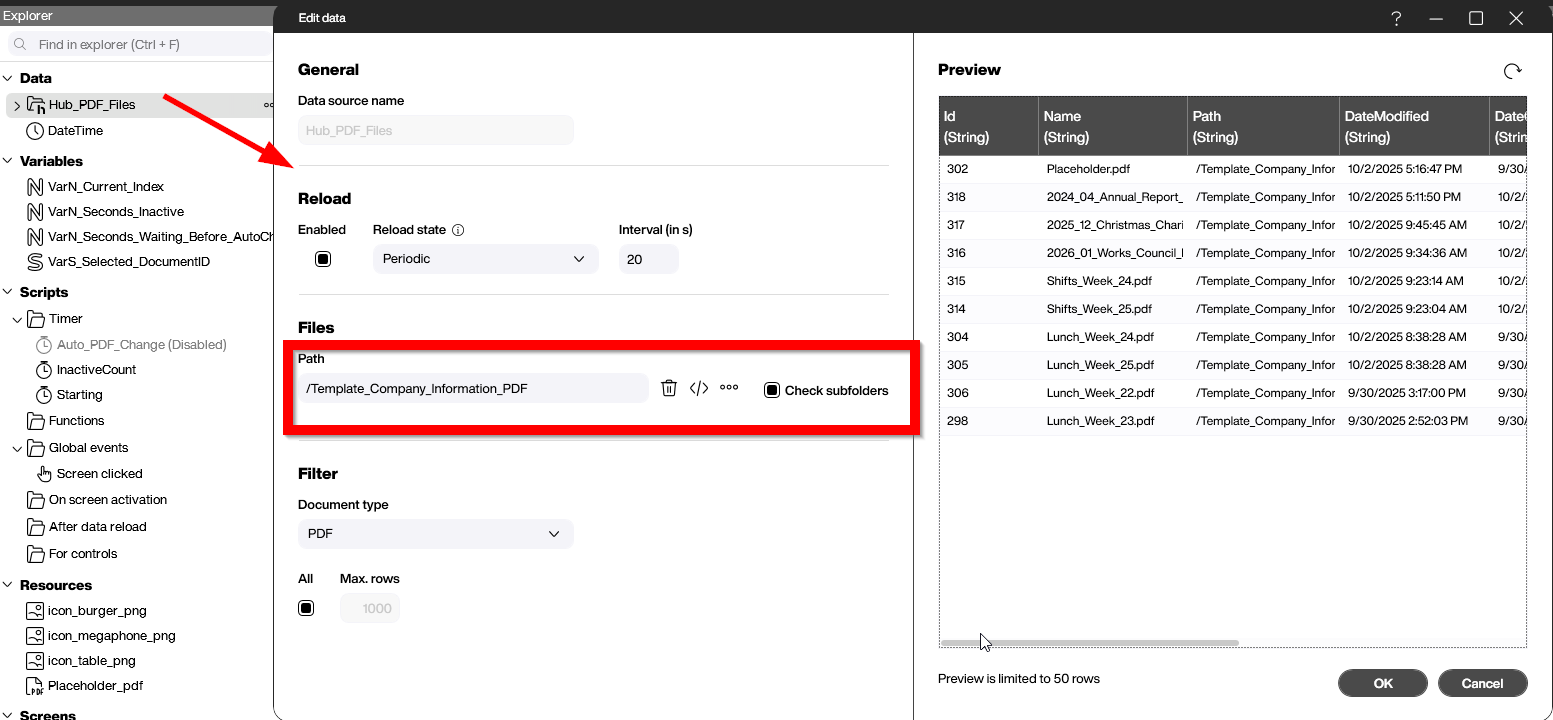
Task: Toggle the Reload Enabled checkbox
Action: [x=323, y=259]
